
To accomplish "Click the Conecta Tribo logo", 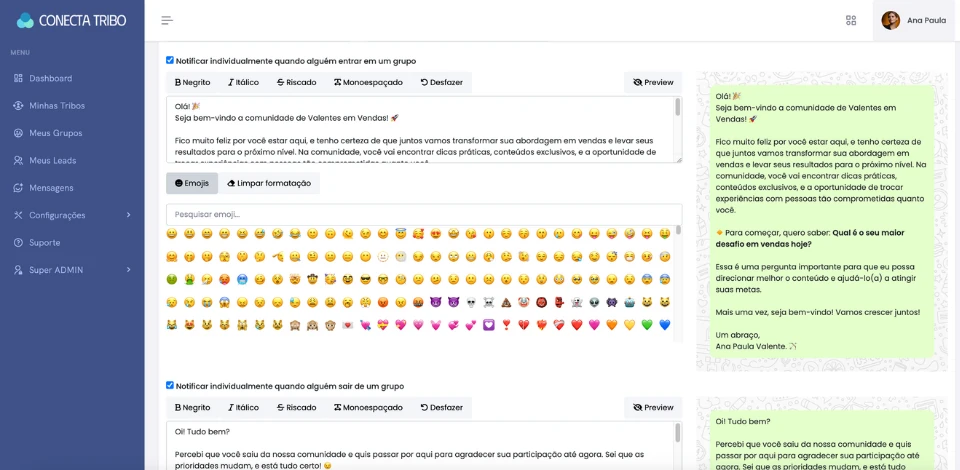I will coord(71,20).
